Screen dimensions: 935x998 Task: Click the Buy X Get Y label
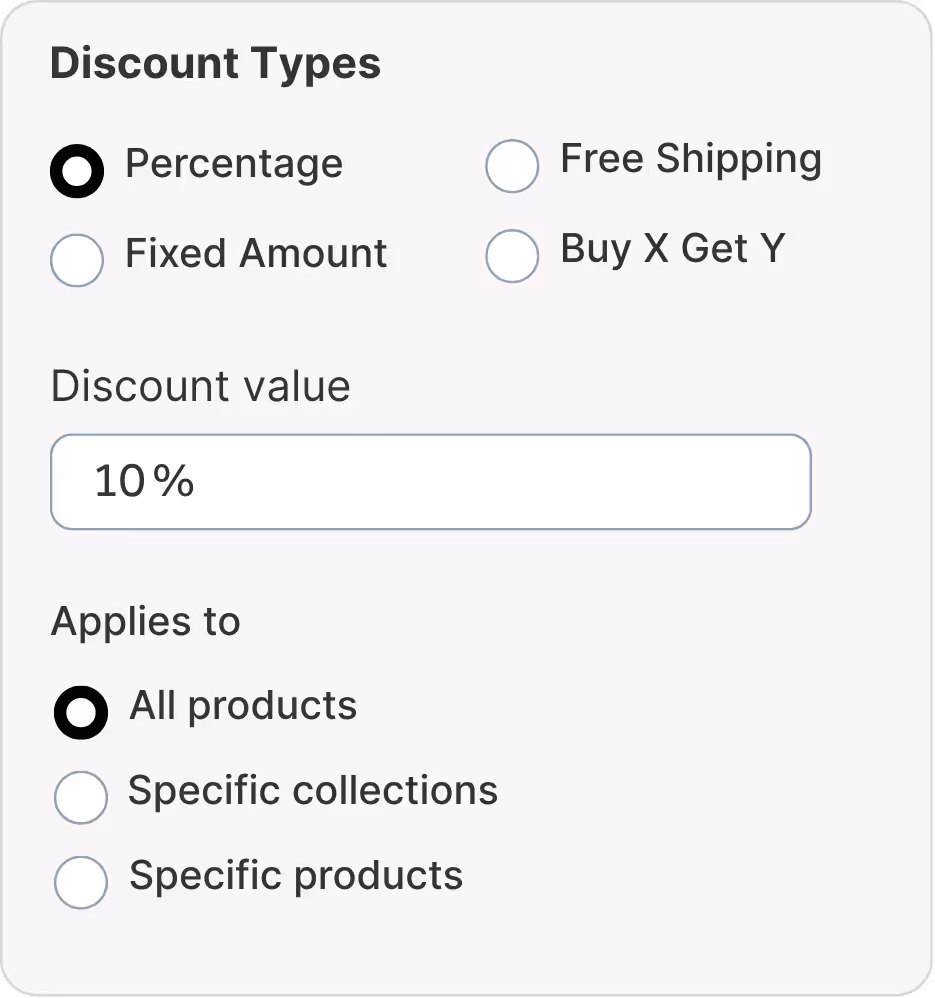(673, 250)
